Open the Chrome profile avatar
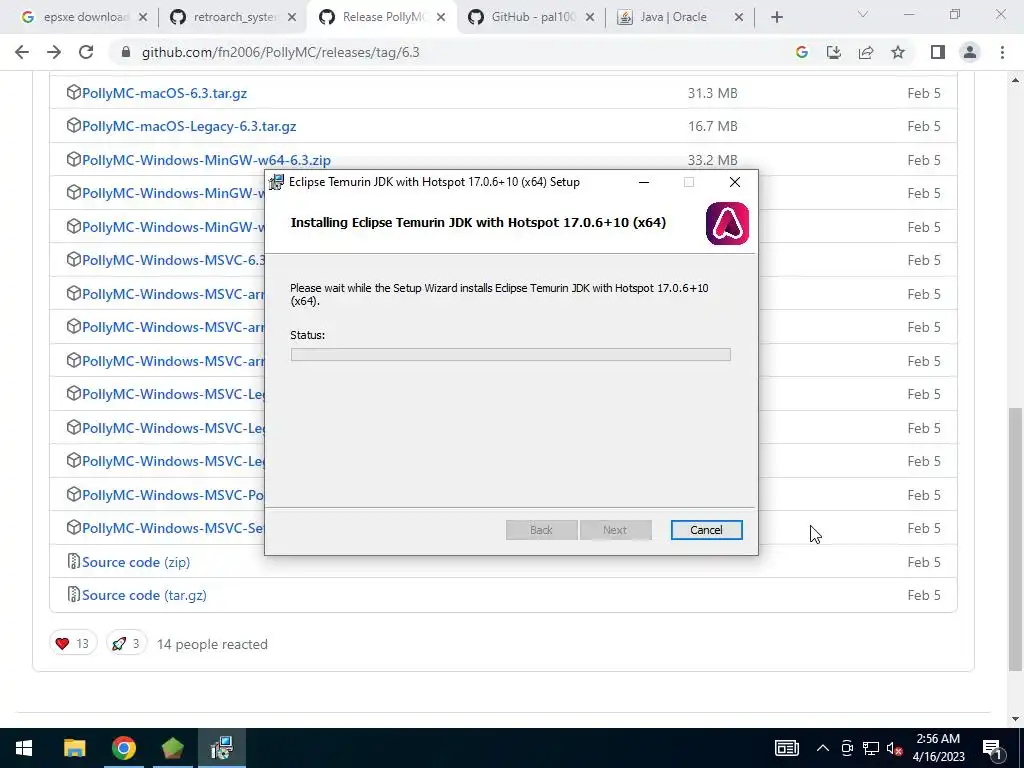Viewport: 1024px width, 768px height. [x=970, y=52]
